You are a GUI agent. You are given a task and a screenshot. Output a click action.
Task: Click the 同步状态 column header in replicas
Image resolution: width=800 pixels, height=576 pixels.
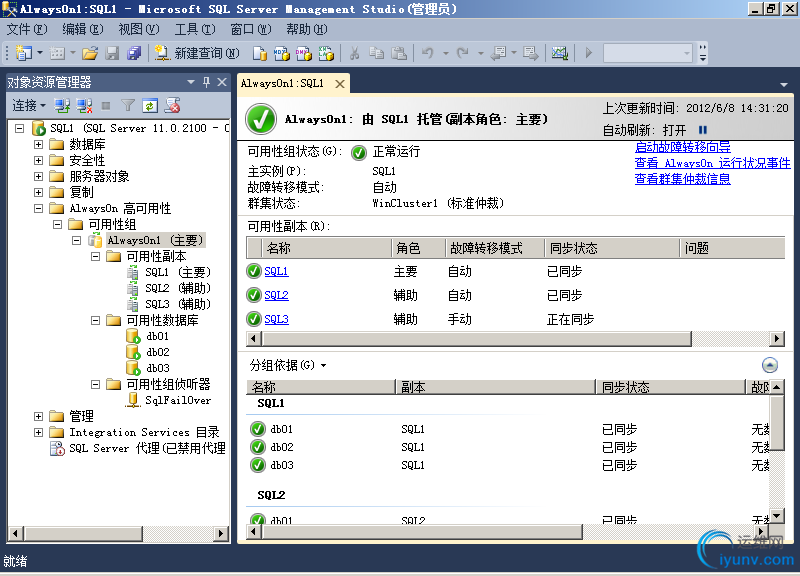pyautogui.click(x=612, y=248)
